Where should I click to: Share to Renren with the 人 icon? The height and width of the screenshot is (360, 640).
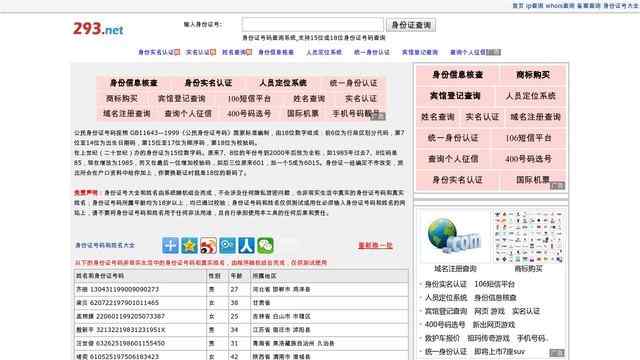pos(247,245)
